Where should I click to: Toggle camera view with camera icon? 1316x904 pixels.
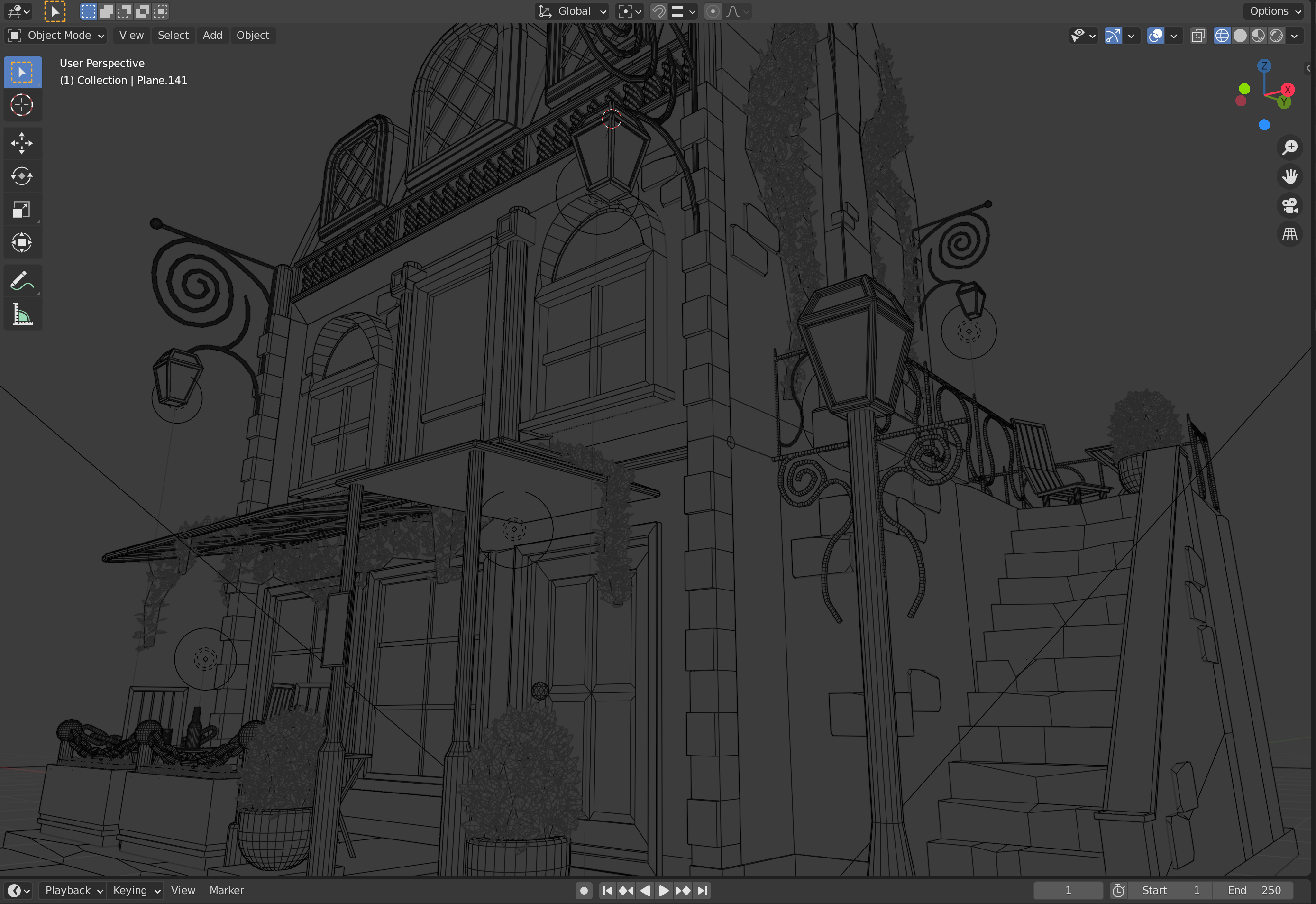(1289, 206)
